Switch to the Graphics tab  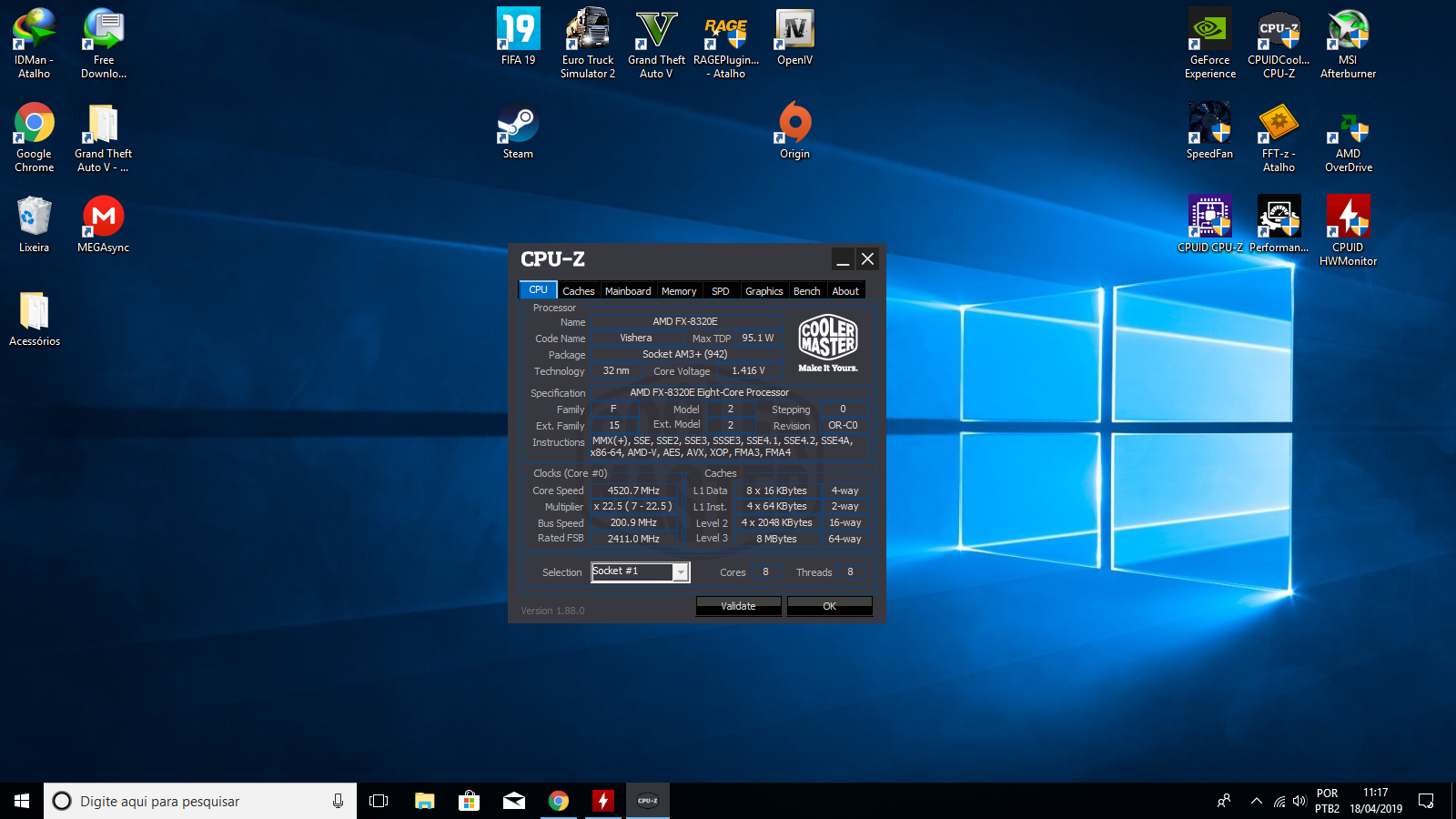764,291
